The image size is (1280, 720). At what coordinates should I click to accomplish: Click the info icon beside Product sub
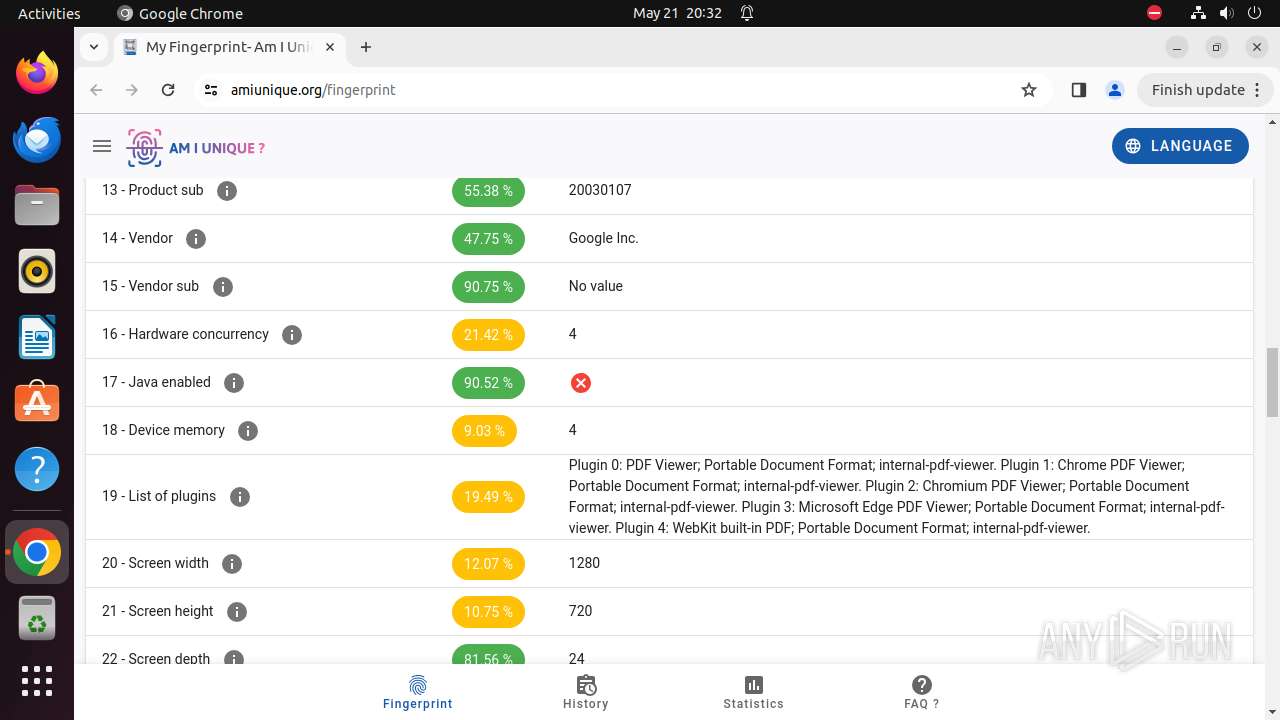(x=227, y=191)
